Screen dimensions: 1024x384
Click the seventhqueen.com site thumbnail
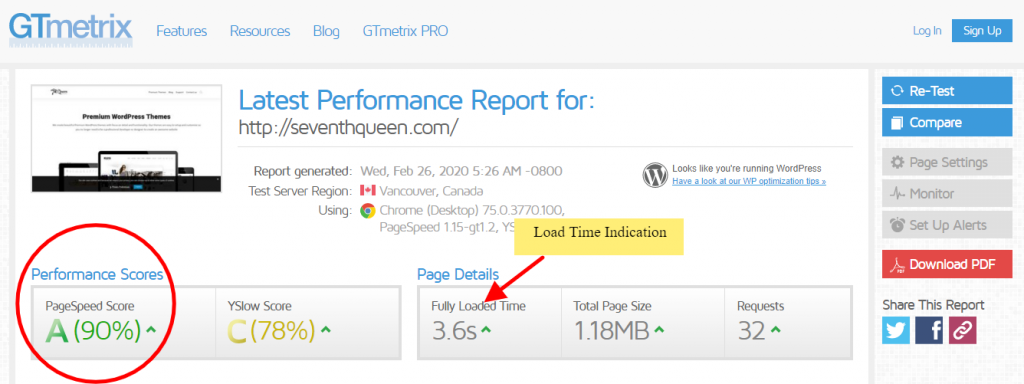click(x=126, y=138)
